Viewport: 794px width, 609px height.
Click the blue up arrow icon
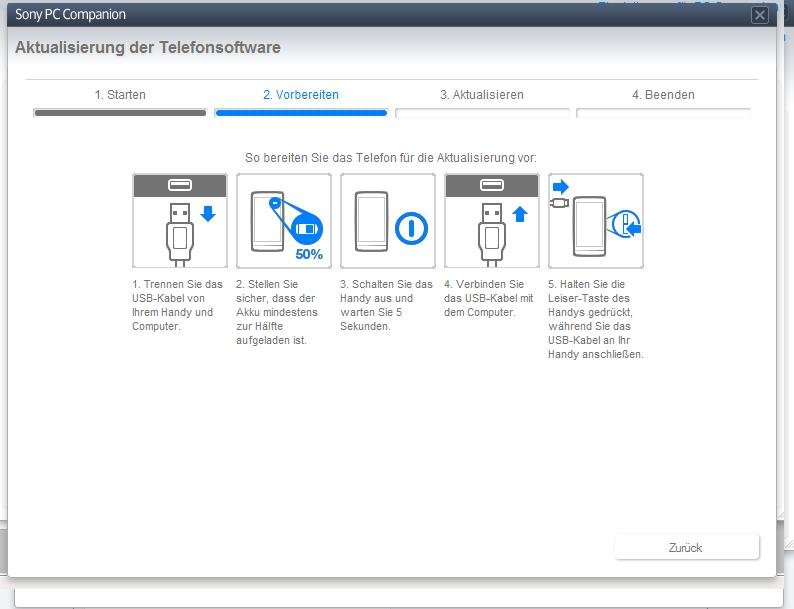coord(520,214)
